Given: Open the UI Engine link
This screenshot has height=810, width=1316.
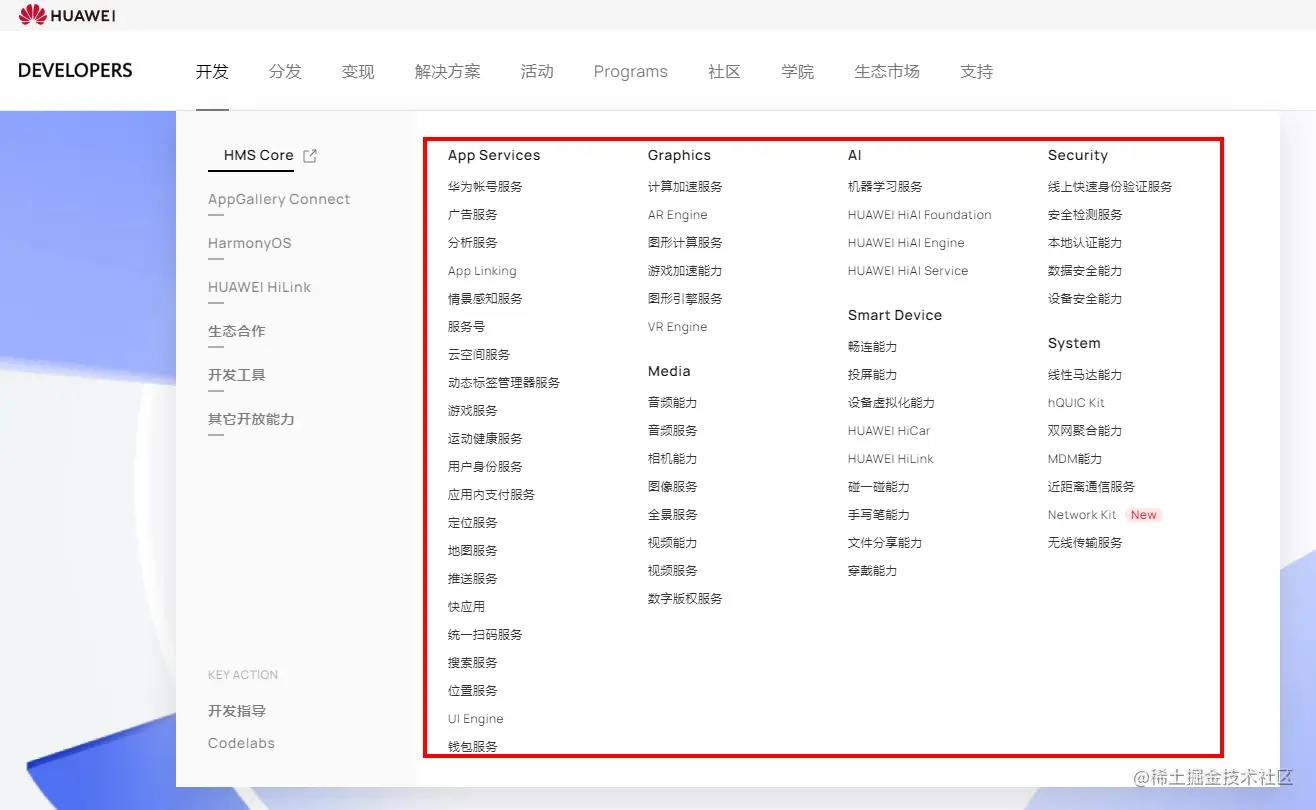Looking at the screenshot, I should (476, 719).
